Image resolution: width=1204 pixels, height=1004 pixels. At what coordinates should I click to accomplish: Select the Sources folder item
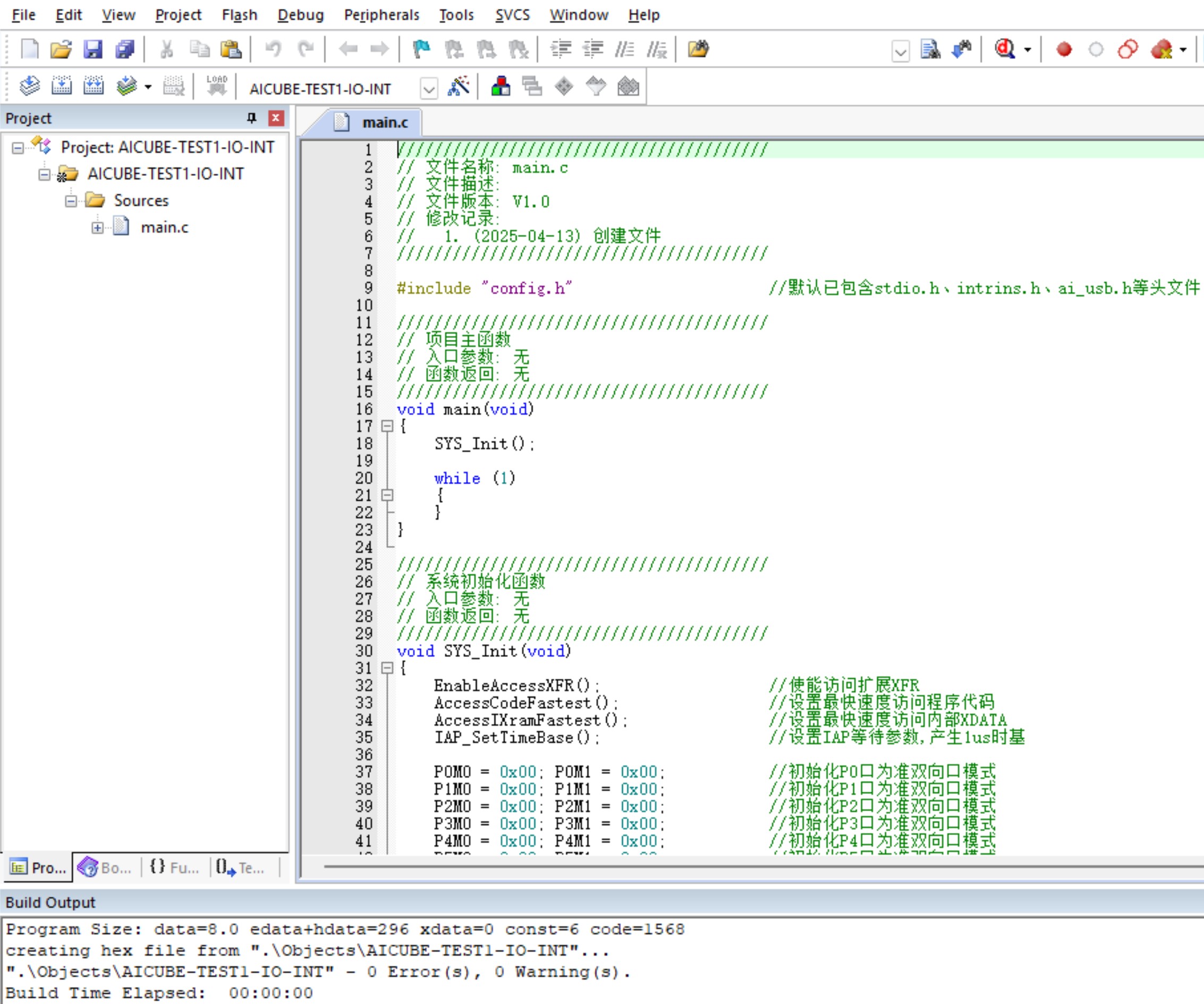141,201
